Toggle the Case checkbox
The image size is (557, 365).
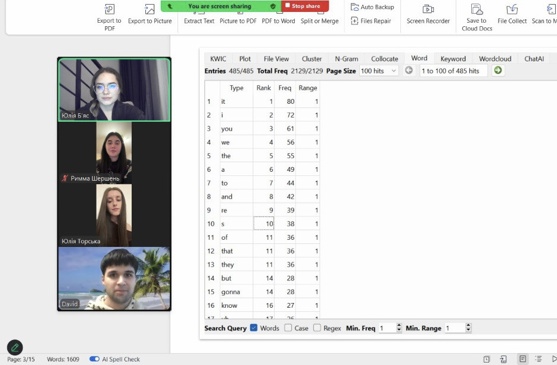[x=288, y=328]
